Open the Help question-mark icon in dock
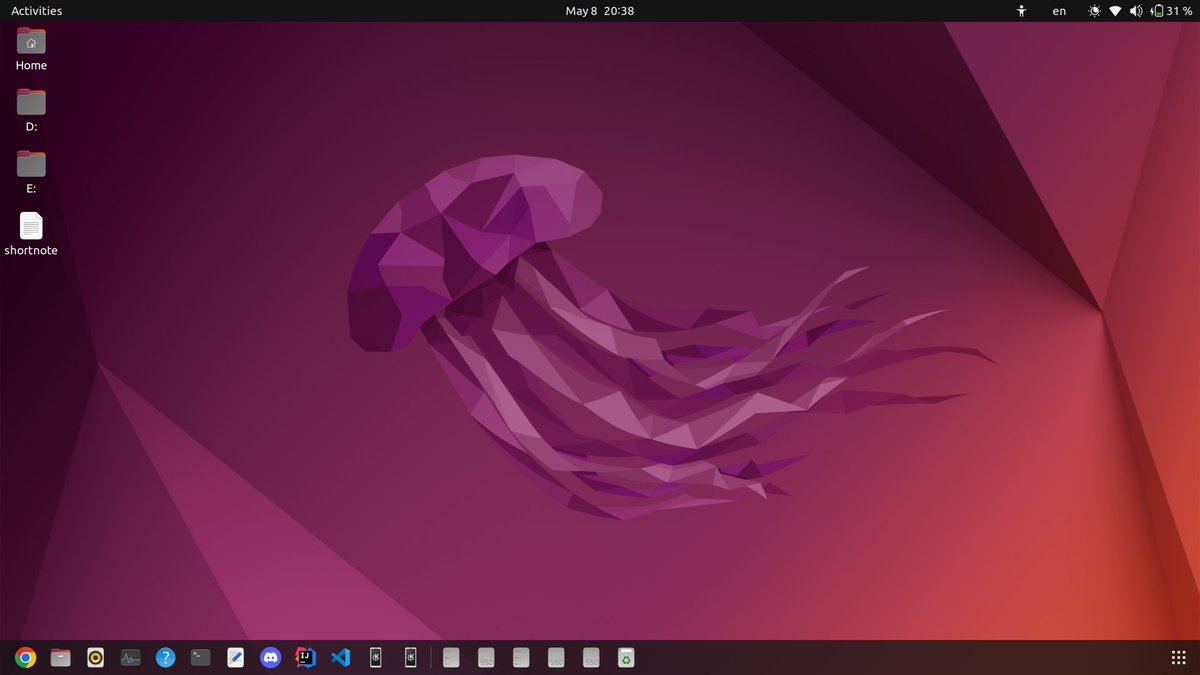Screen dimensions: 1200x675 [166, 657]
